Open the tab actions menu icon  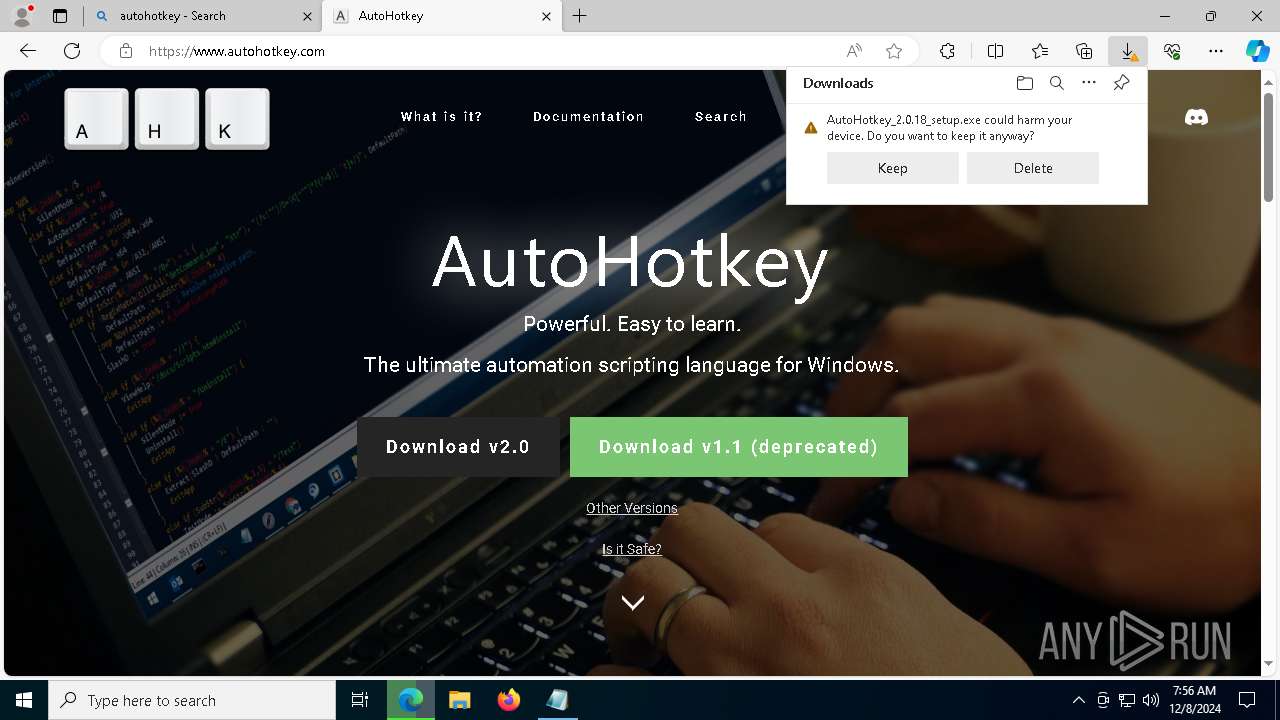60,16
